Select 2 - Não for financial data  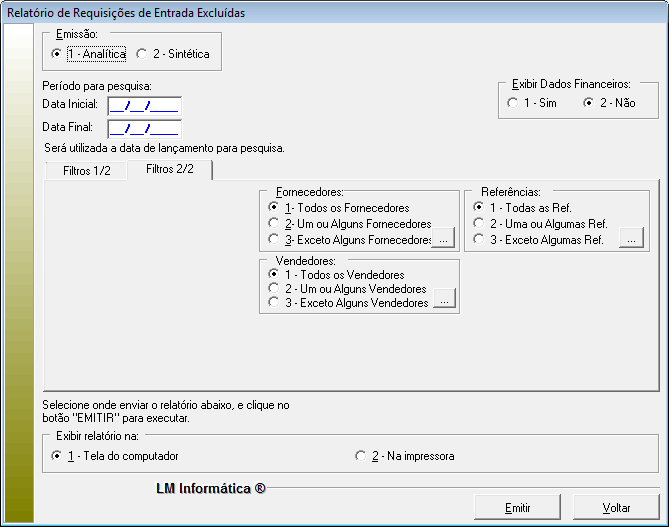(x=590, y=103)
